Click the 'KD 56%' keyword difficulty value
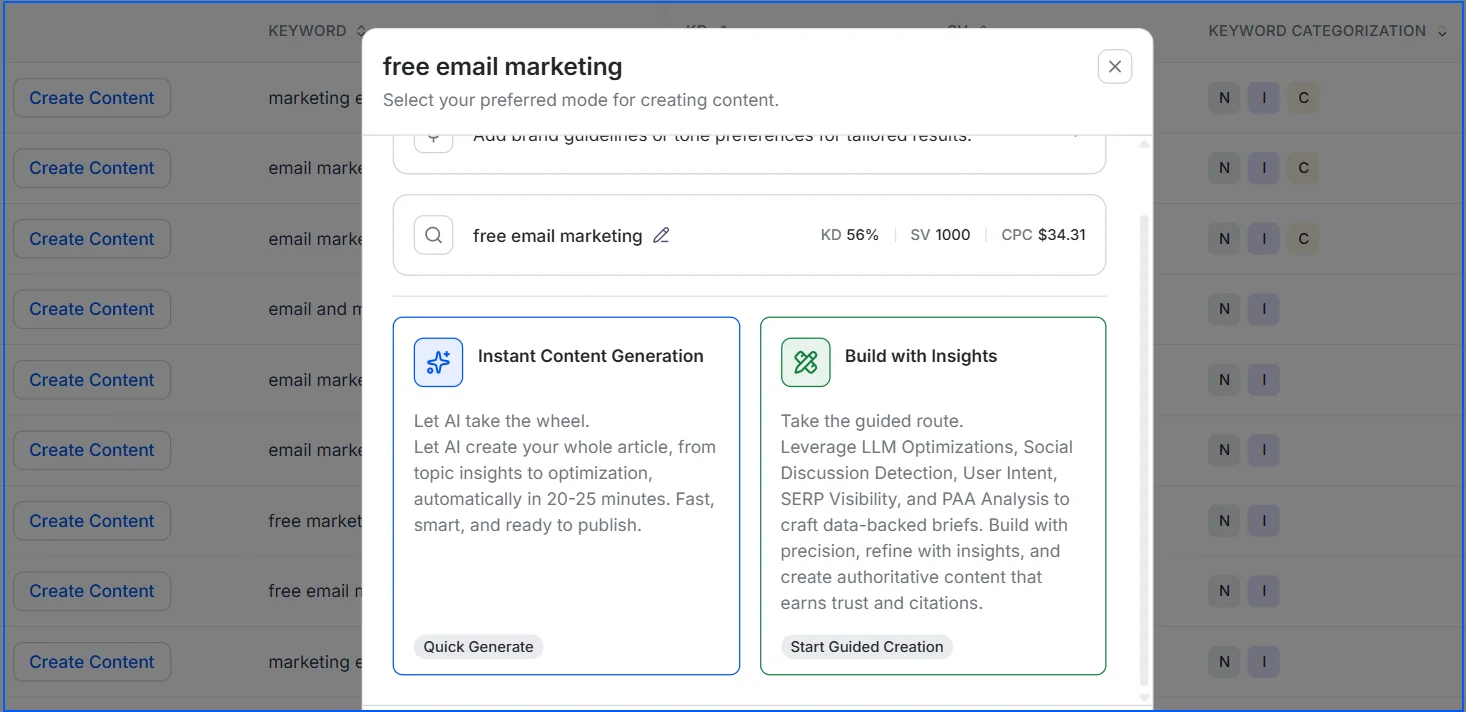Viewport: 1466px width, 712px height. tap(849, 235)
